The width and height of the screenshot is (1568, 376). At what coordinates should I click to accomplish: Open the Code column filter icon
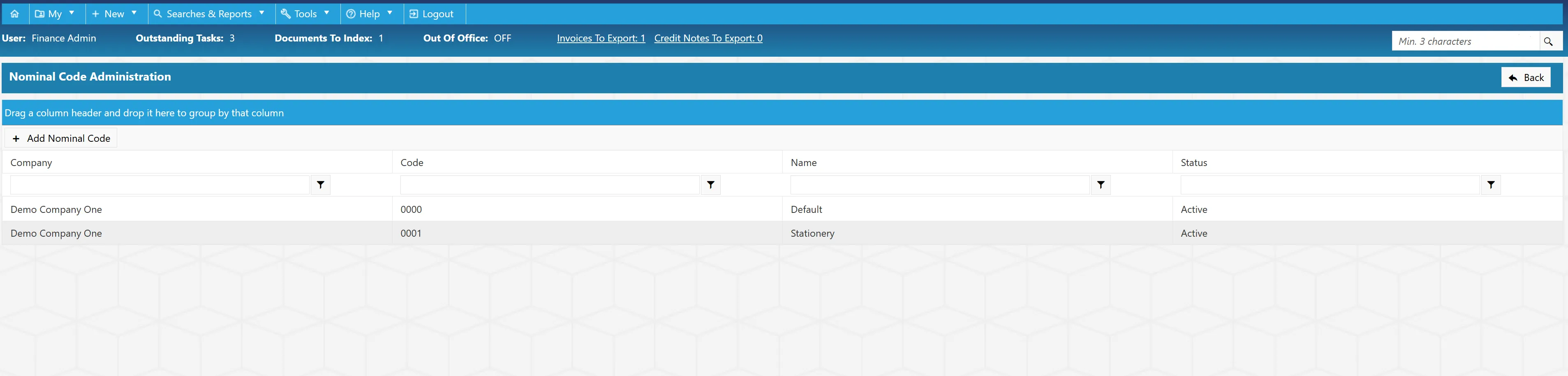tap(711, 185)
